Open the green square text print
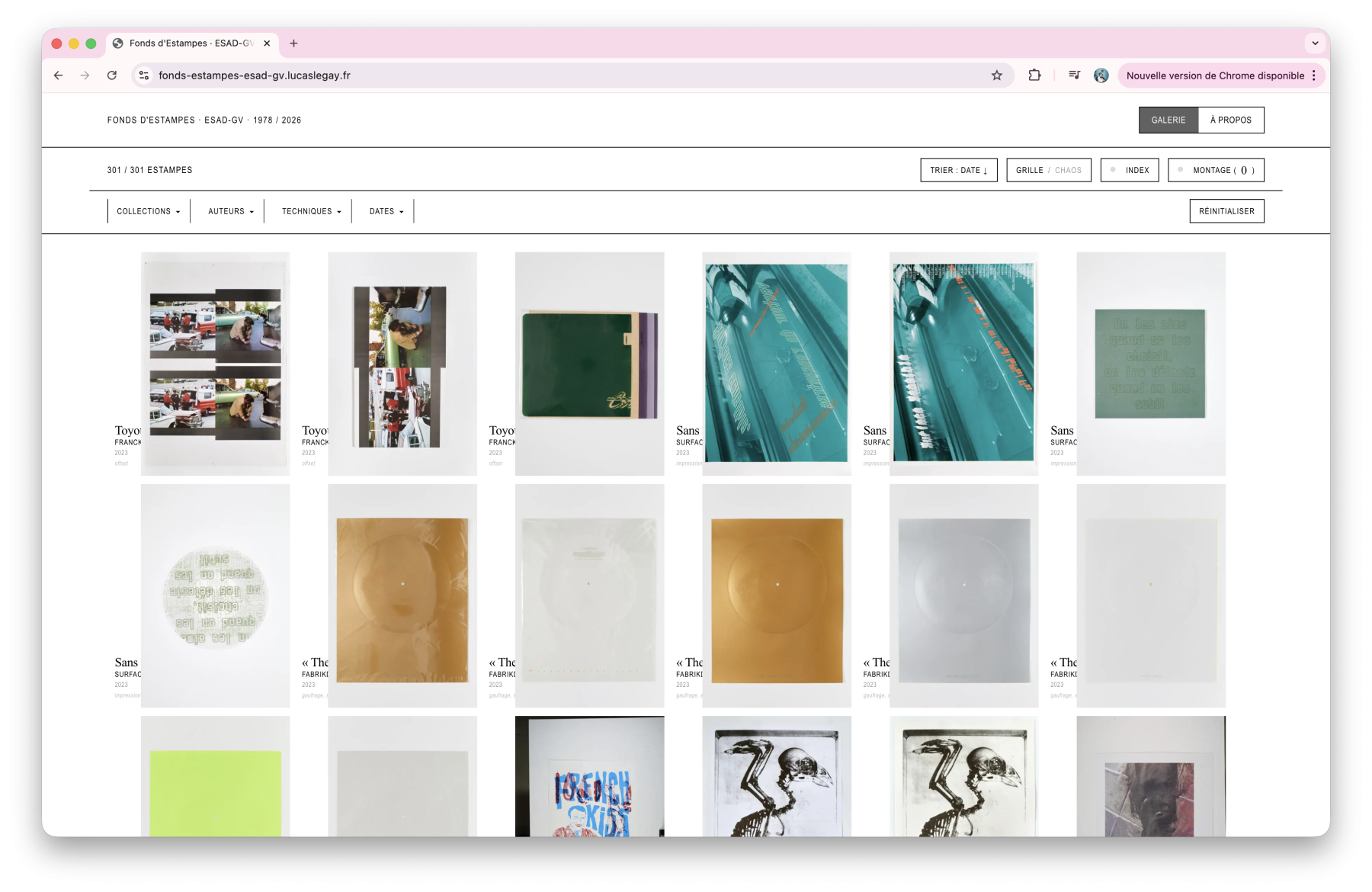This screenshot has height=892, width=1372. coord(1151,364)
